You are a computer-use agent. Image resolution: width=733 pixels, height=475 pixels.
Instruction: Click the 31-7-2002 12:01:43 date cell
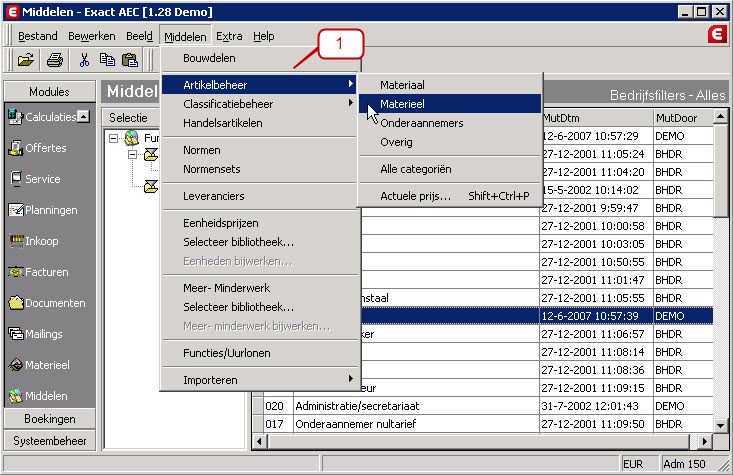coord(596,406)
